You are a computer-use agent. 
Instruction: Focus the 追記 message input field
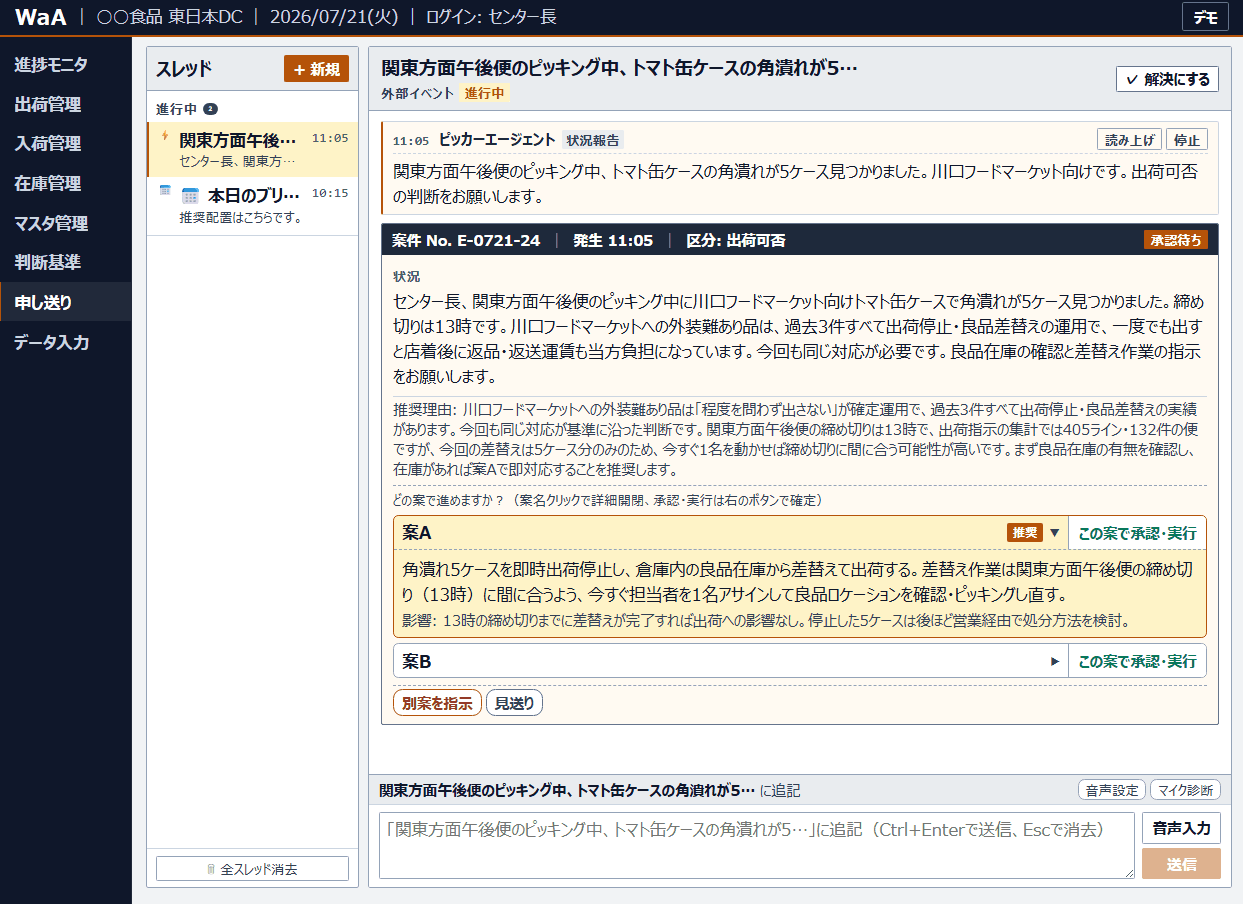coord(757,846)
